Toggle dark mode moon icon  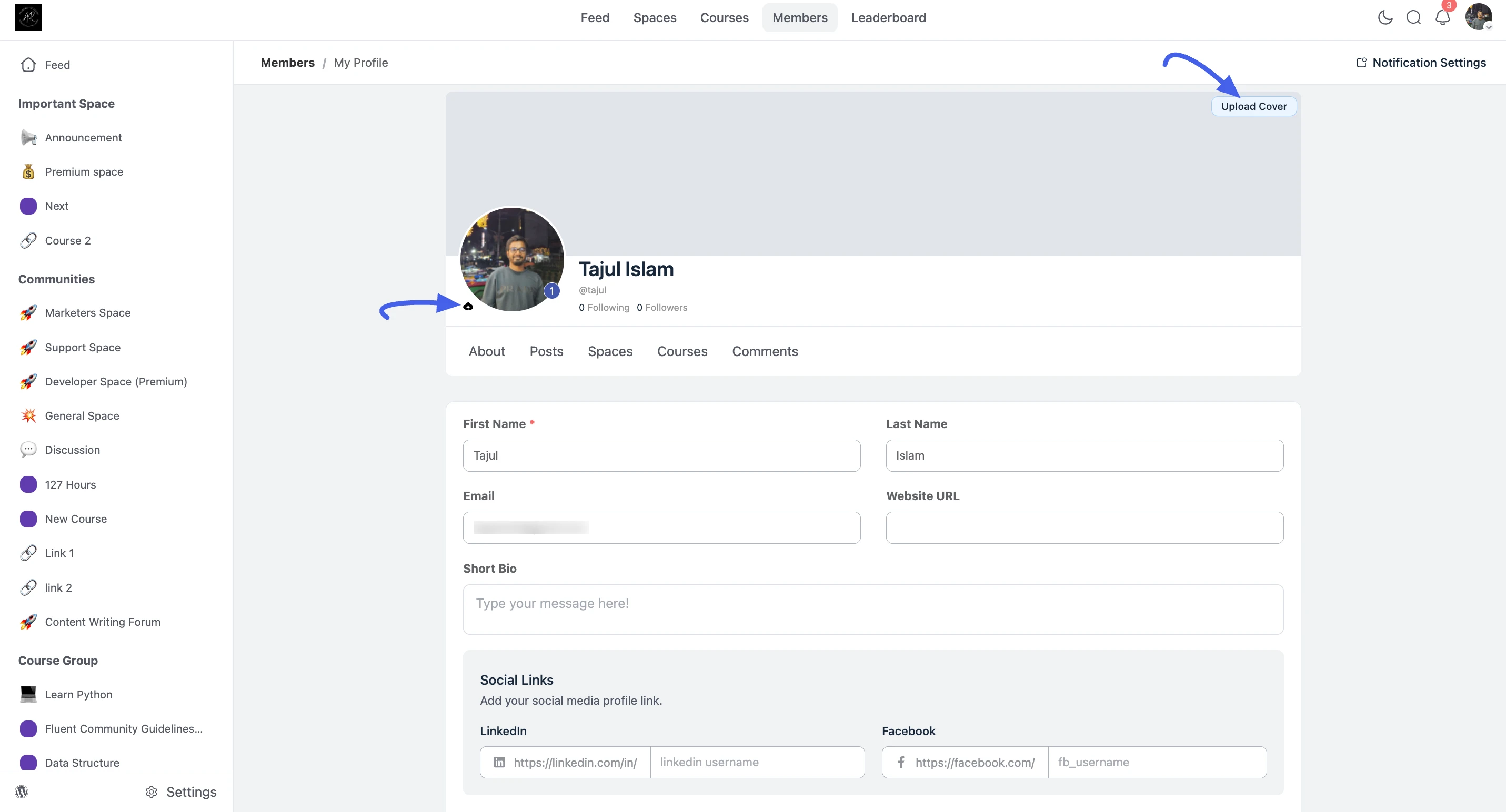[1385, 17]
